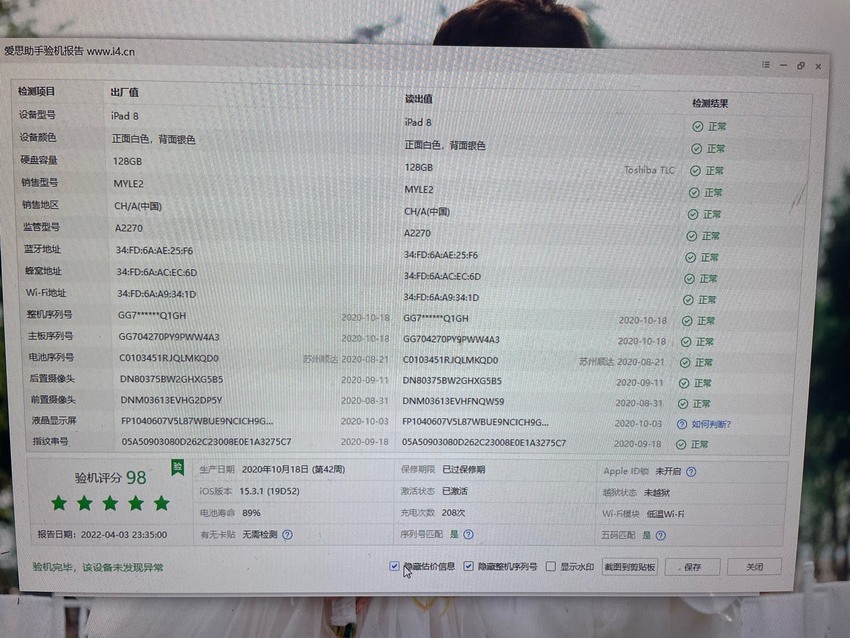Image resolution: width=850 pixels, height=638 pixels.
Task: Click the 验机完毕，该设备未发现异常 status message
Action: tap(98, 568)
